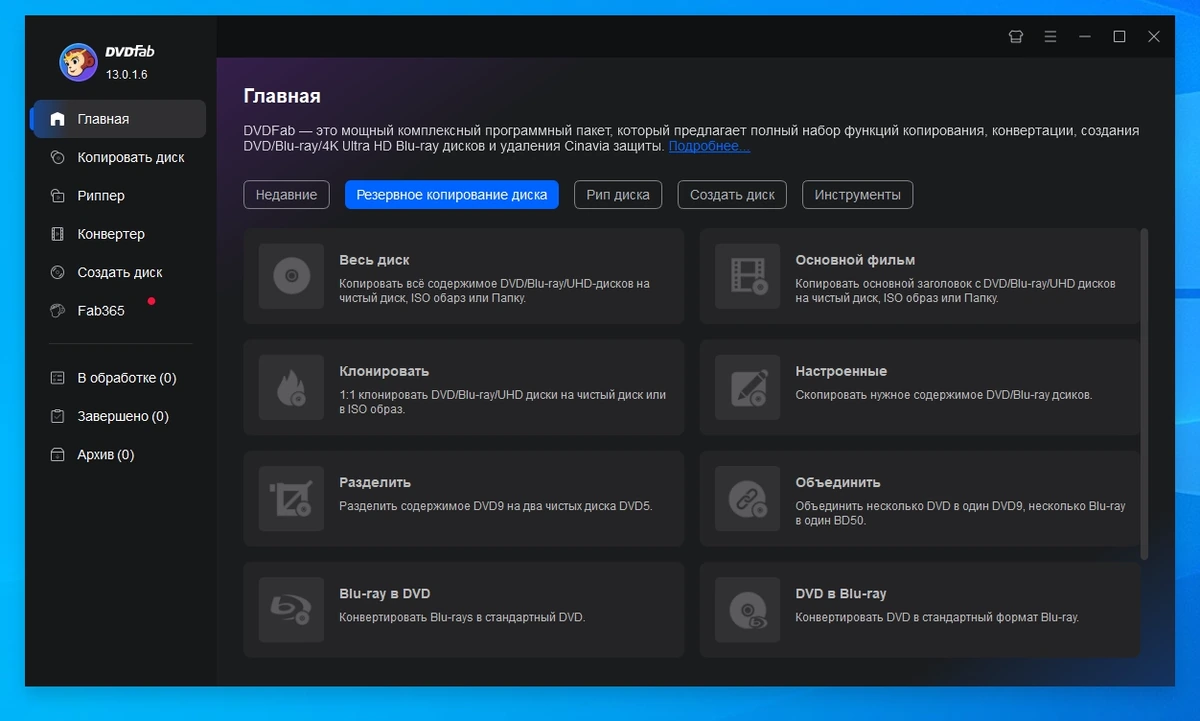Select Главная in the sidebar
1200x721 pixels.
tap(118, 119)
